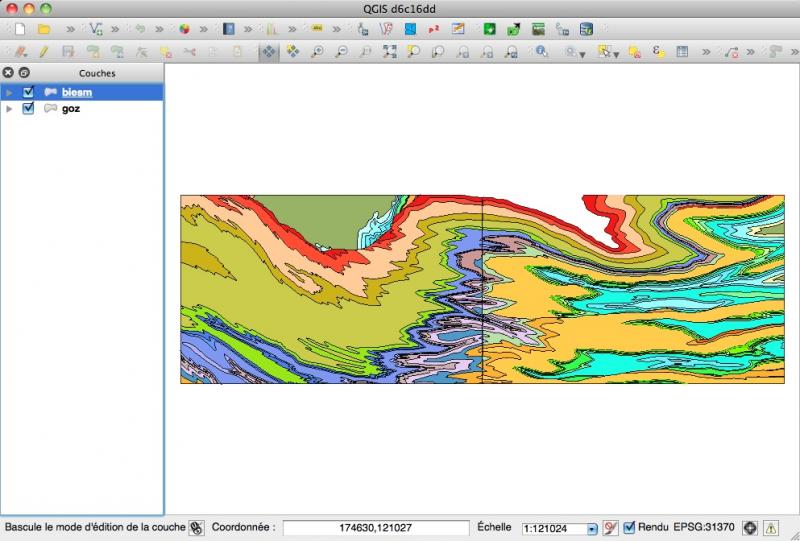Image resolution: width=800 pixels, height=541 pixels.
Task: Open the CRS status globe icon
Action: tap(750, 527)
